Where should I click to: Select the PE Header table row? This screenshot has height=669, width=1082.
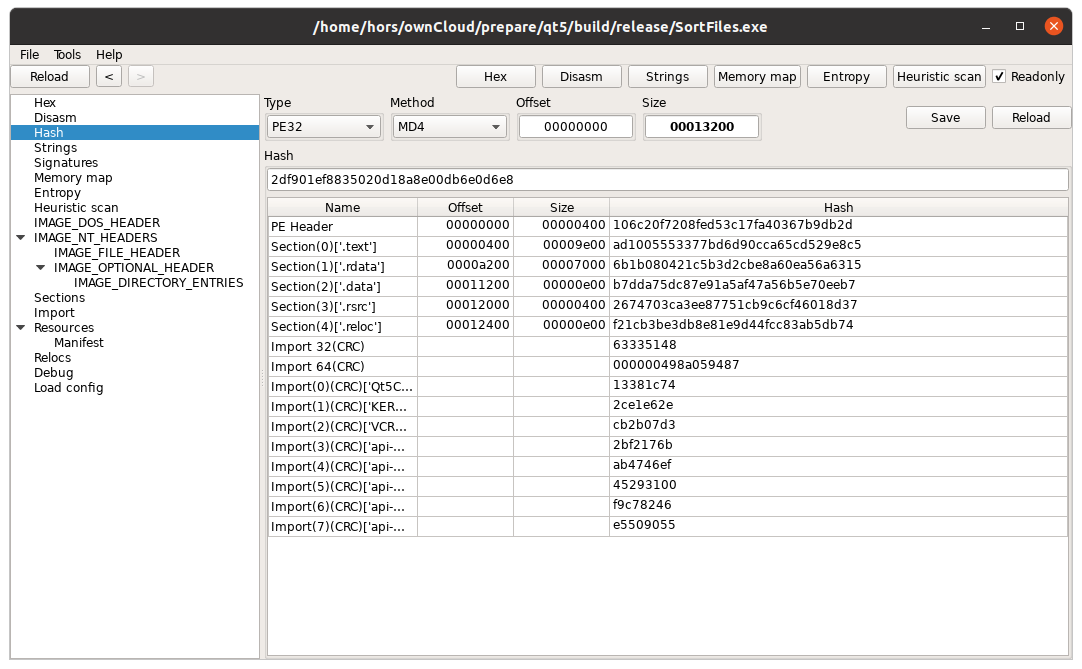[667, 226]
